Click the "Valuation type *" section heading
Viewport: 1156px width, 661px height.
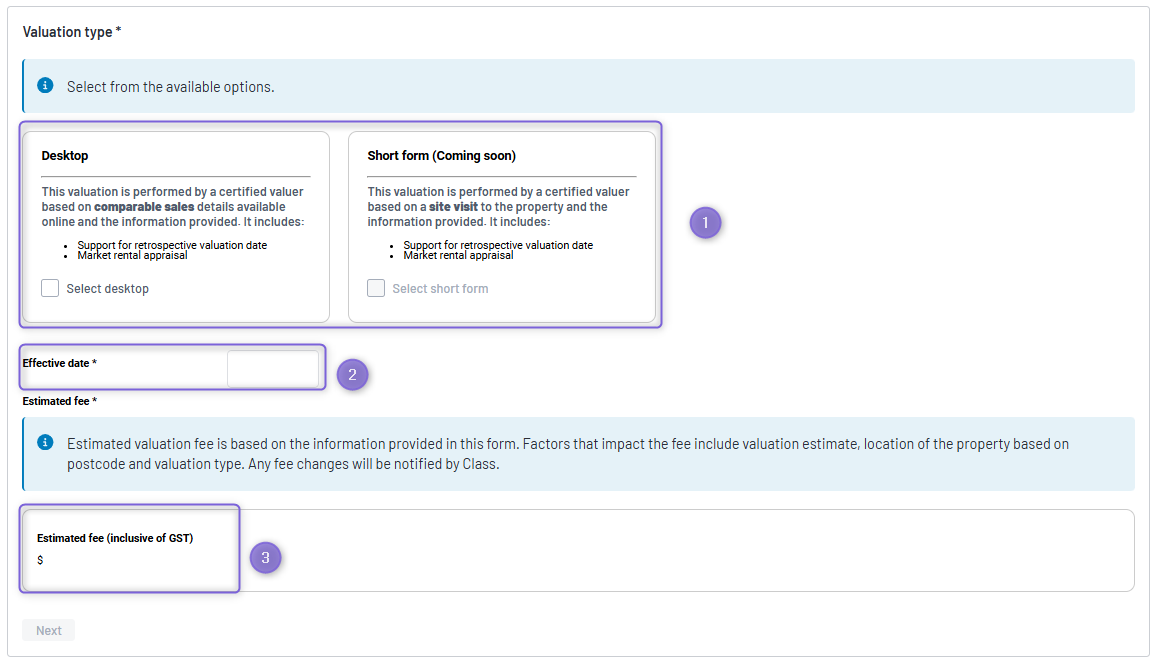72,32
